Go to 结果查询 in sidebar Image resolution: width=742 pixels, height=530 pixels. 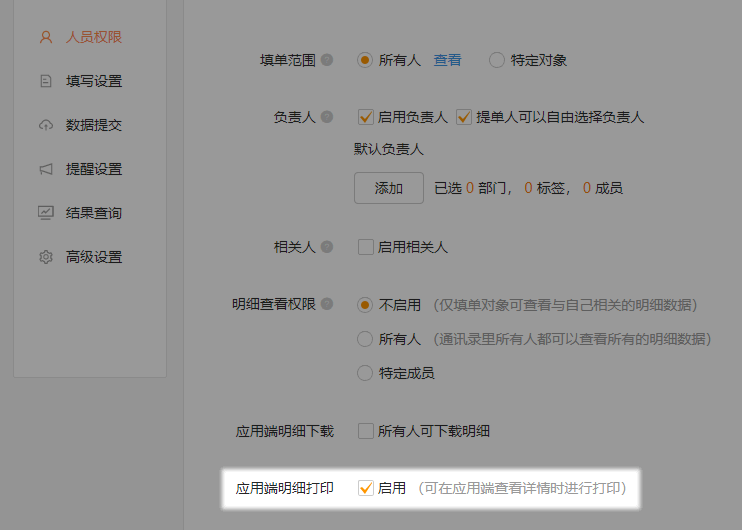[93, 213]
